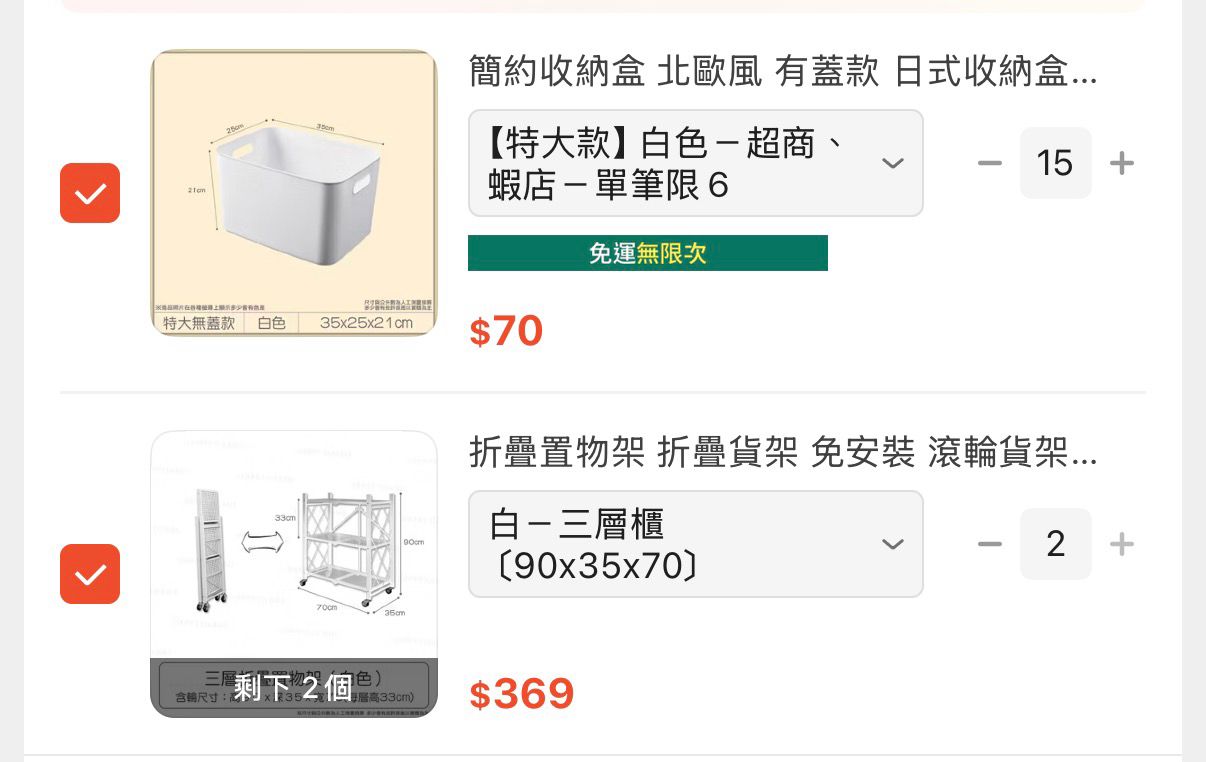Tap the 剩下2個 remaining stock label
This screenshot has height=762, width=1206.
pyautogui.click(x=293, y=688)
